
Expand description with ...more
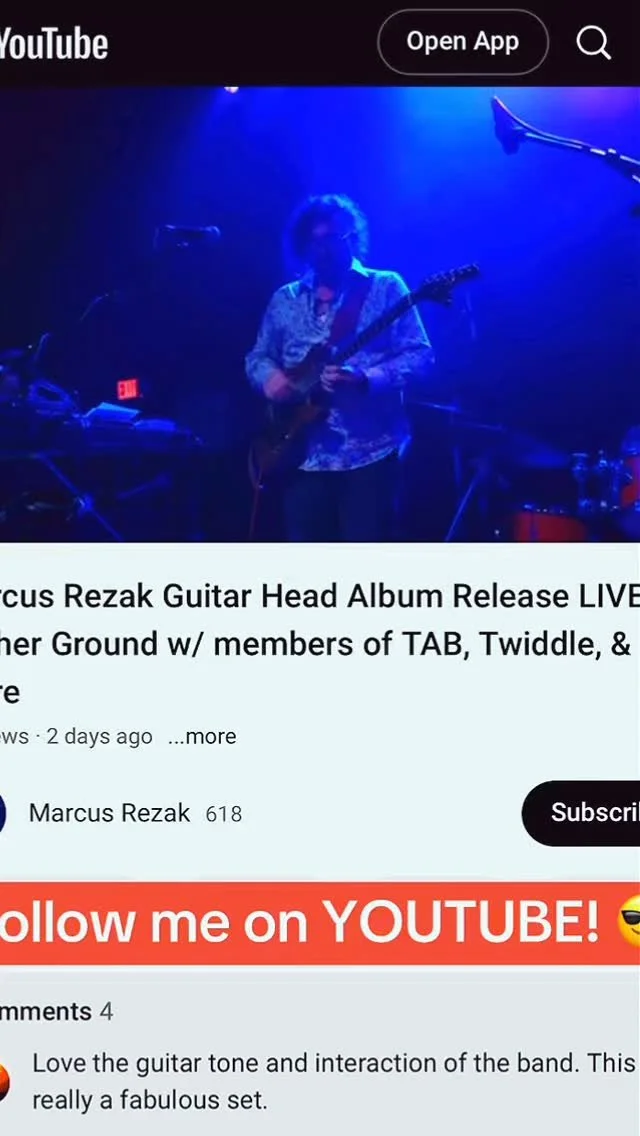point(201,737)
